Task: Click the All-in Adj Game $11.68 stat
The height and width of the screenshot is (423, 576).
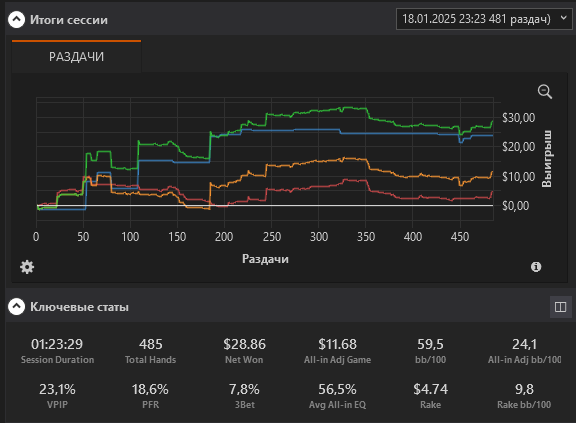Action: (337, 351)
